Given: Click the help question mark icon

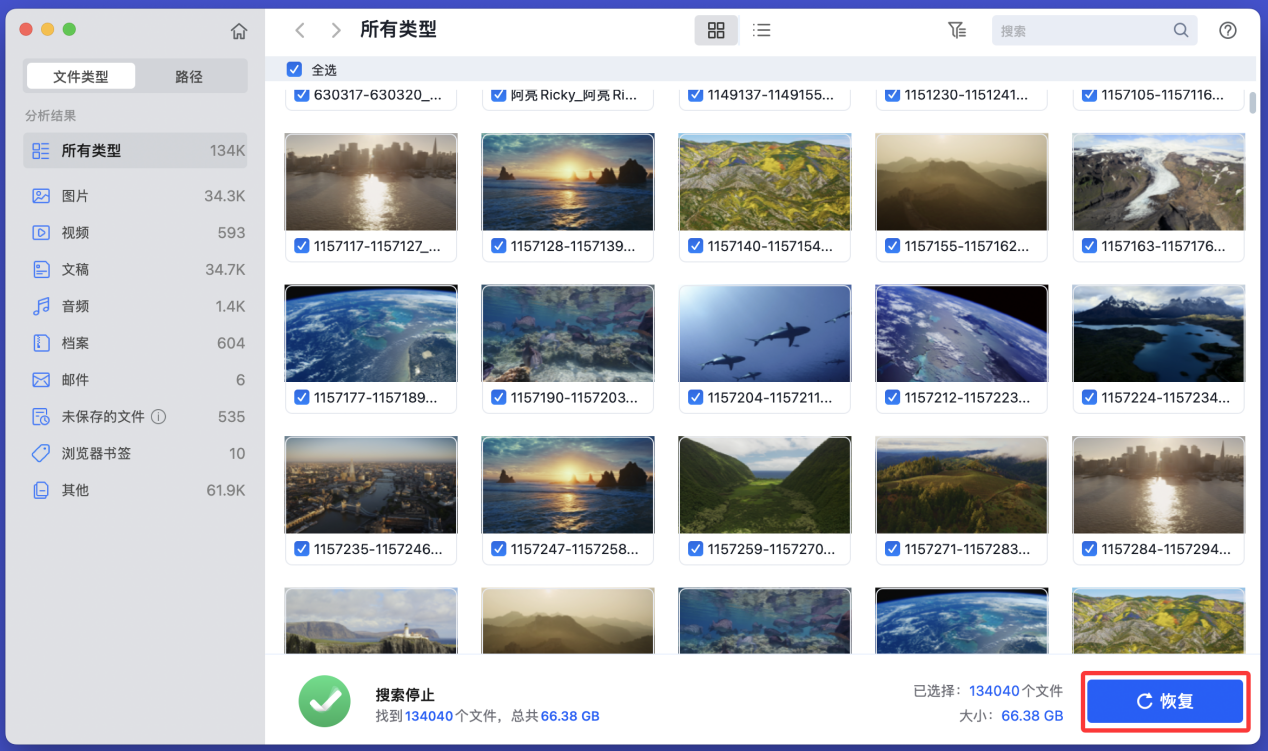Looking at the screenshot, I should click(1228, 30).
